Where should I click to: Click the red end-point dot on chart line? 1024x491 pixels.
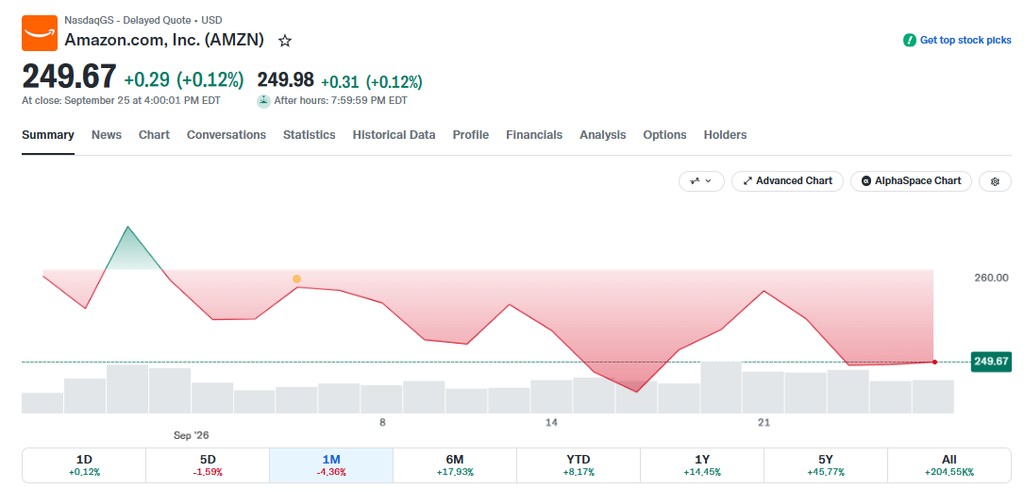tap(935, 362)
